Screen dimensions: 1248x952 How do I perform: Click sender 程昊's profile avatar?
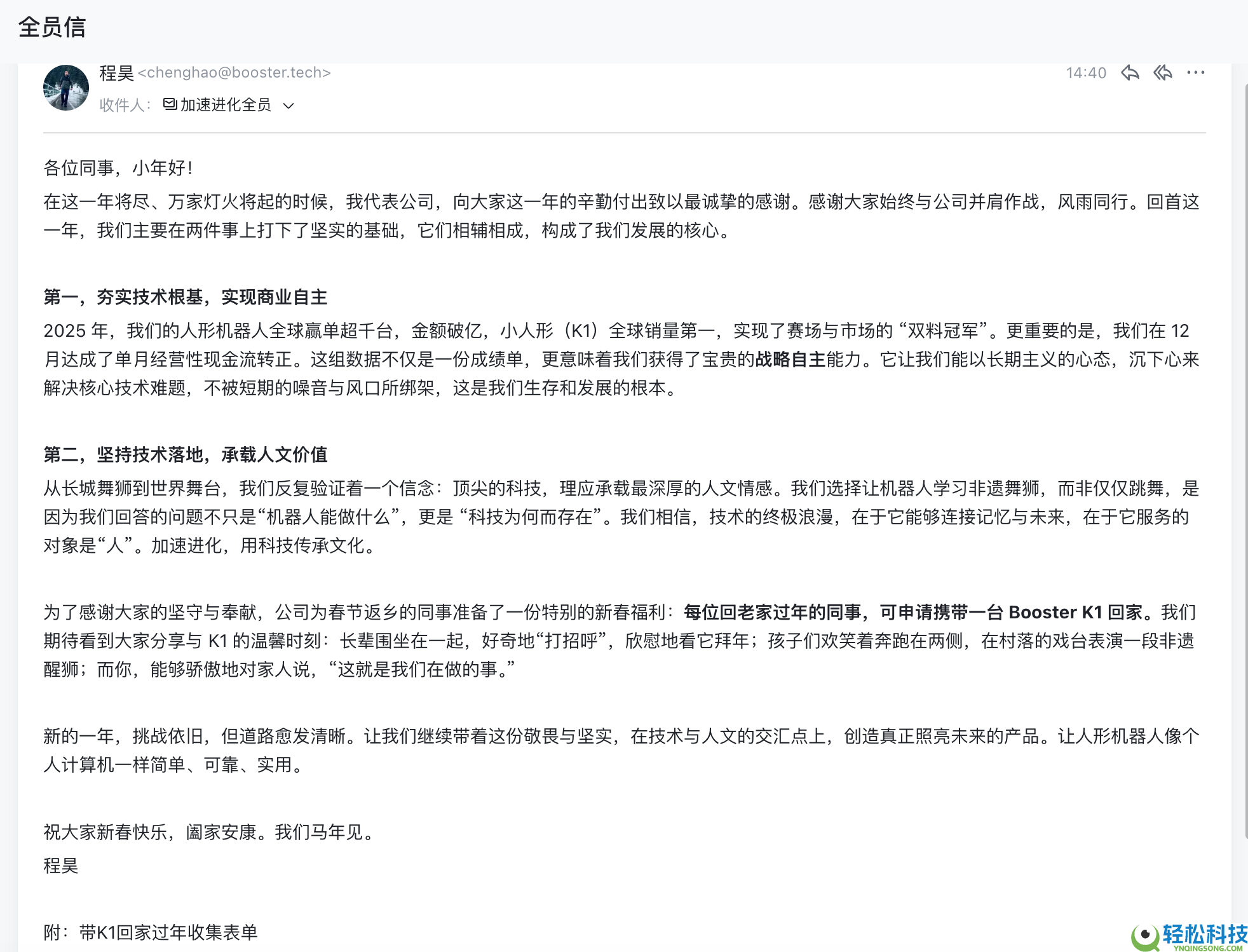[65, 87]
